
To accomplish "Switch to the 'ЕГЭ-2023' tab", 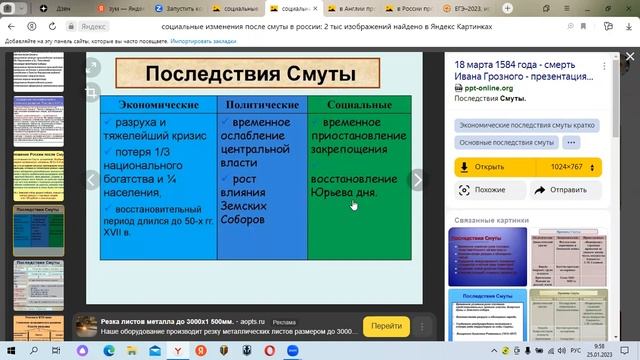I will point(466,8).
